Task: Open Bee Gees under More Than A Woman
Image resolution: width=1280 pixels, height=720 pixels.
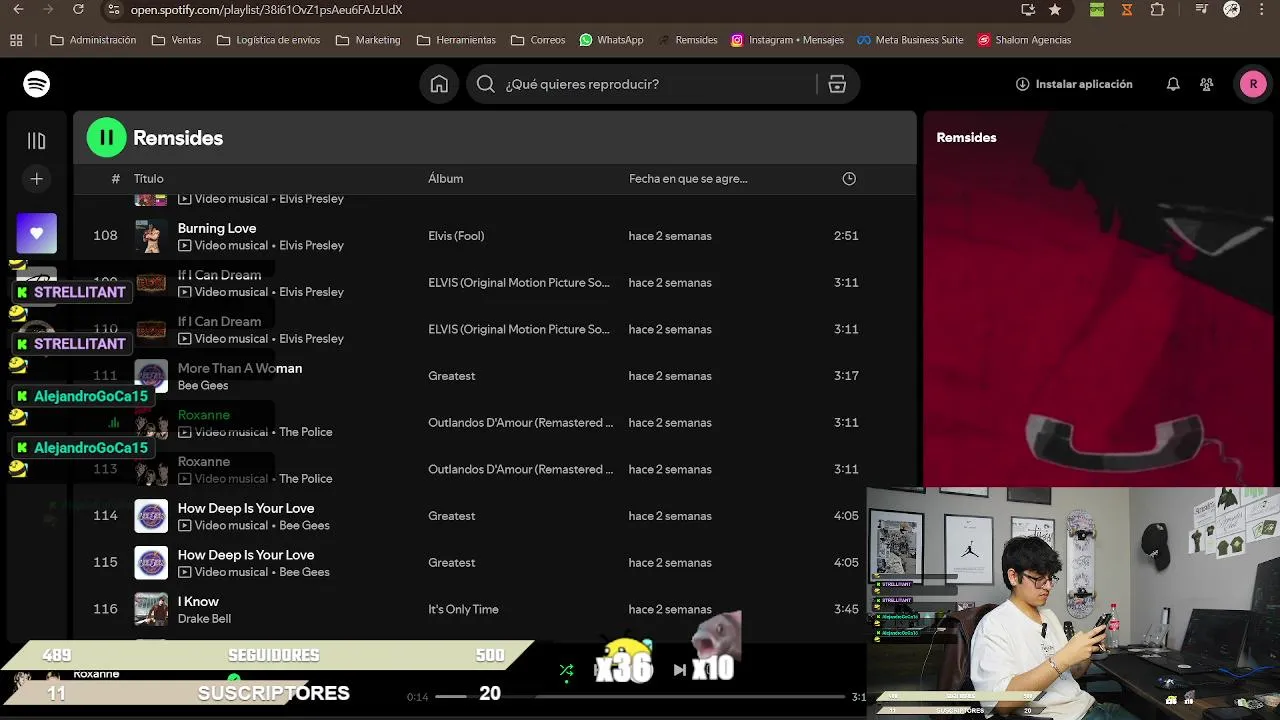Action: [203, 385]
